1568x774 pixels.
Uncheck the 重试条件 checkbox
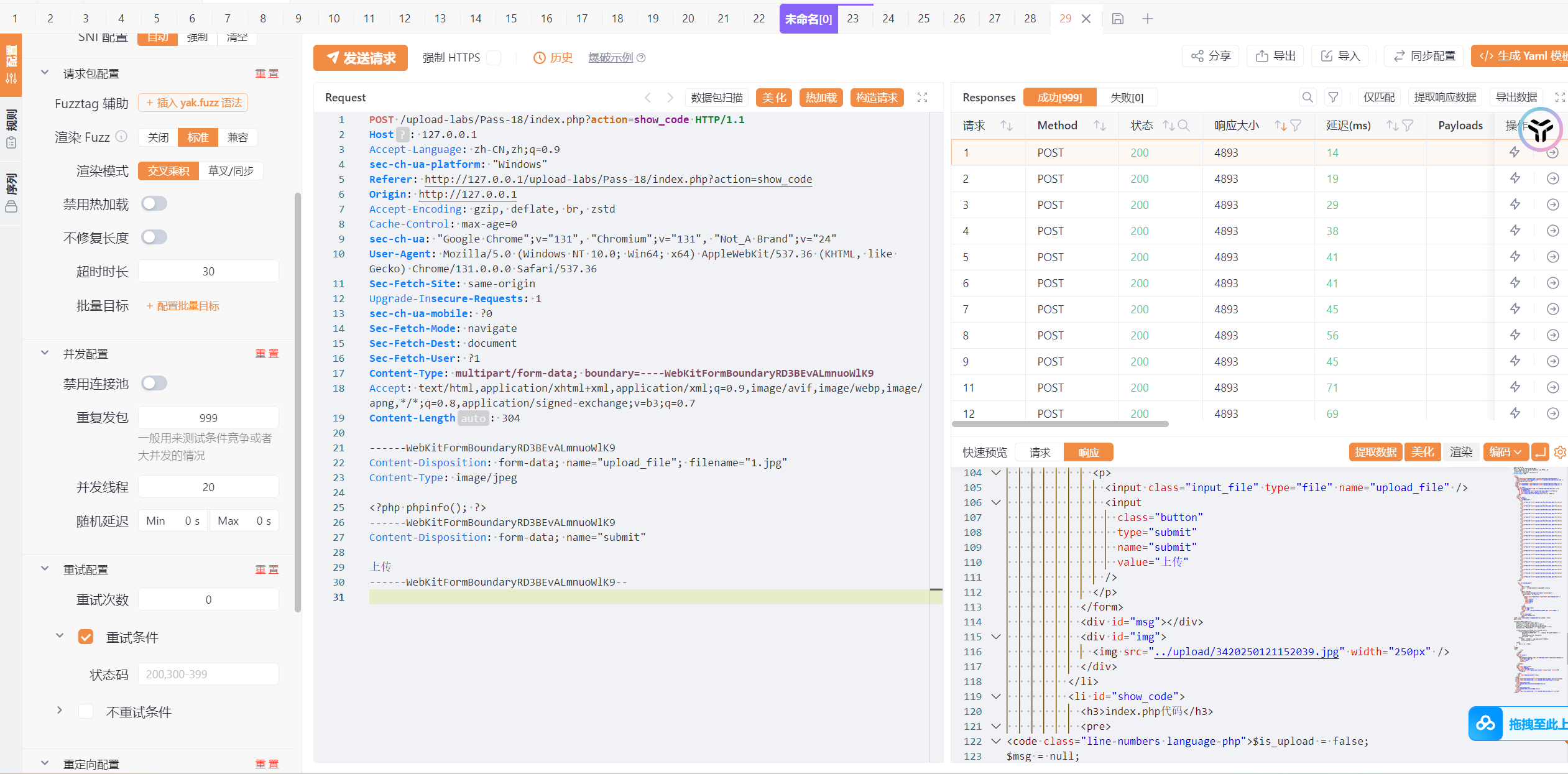point(86,637)
